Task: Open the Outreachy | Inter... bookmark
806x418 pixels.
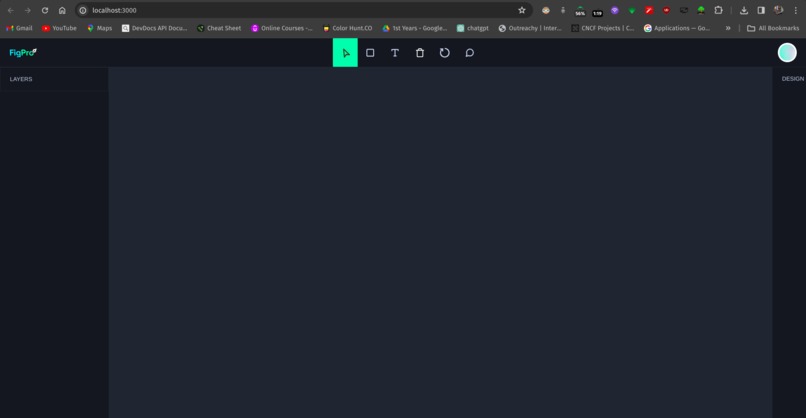Action: click(x=530, y=28)
